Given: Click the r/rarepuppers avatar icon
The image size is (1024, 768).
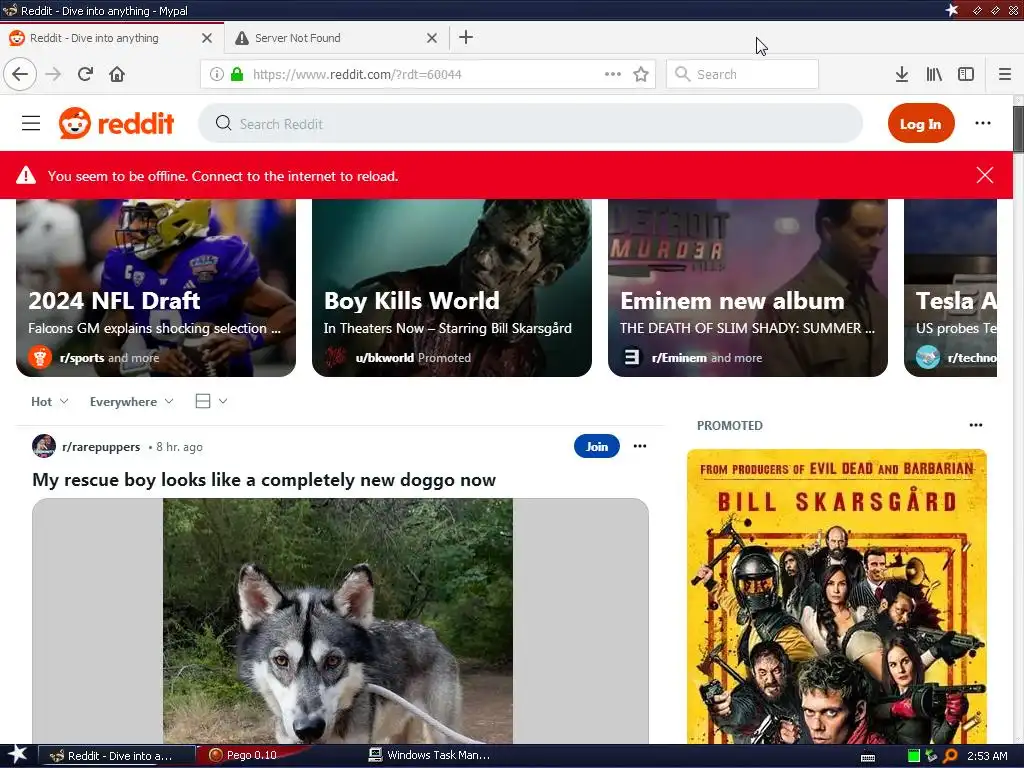Looking at the screenshot, I should click(x=44, y=446).
